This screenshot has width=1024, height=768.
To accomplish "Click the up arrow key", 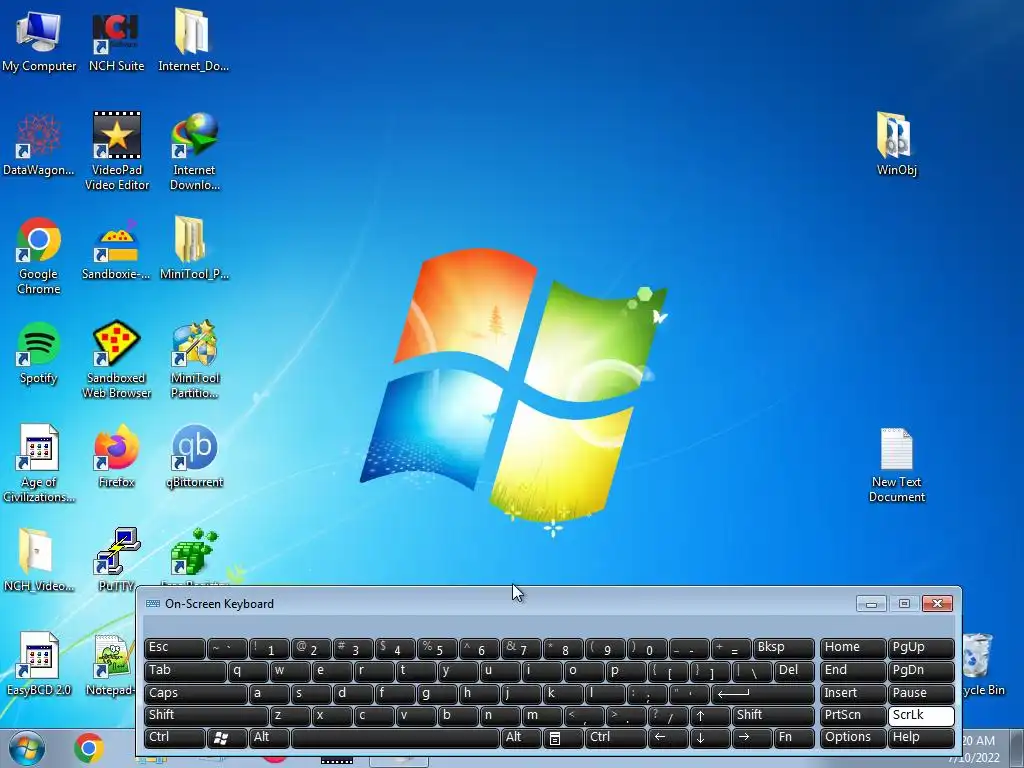I will [x=709, y=715].
